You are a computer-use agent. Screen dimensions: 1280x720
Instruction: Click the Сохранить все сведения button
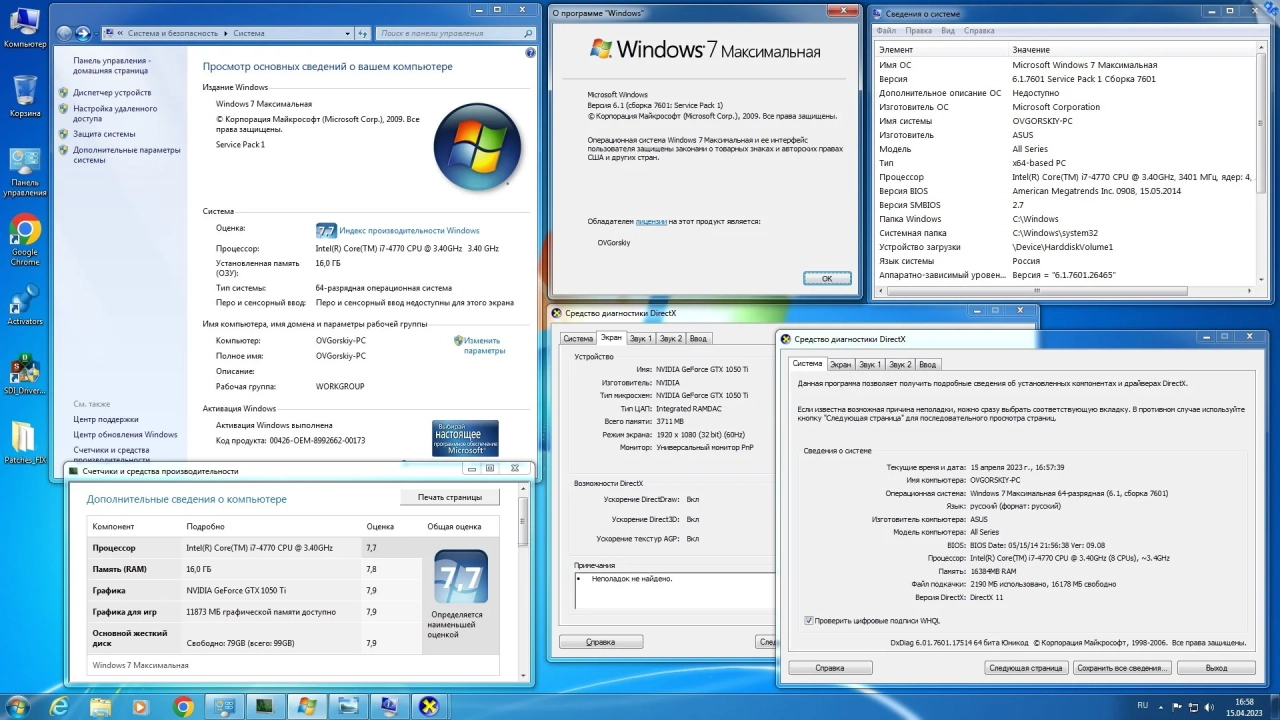click(1122, 668)
